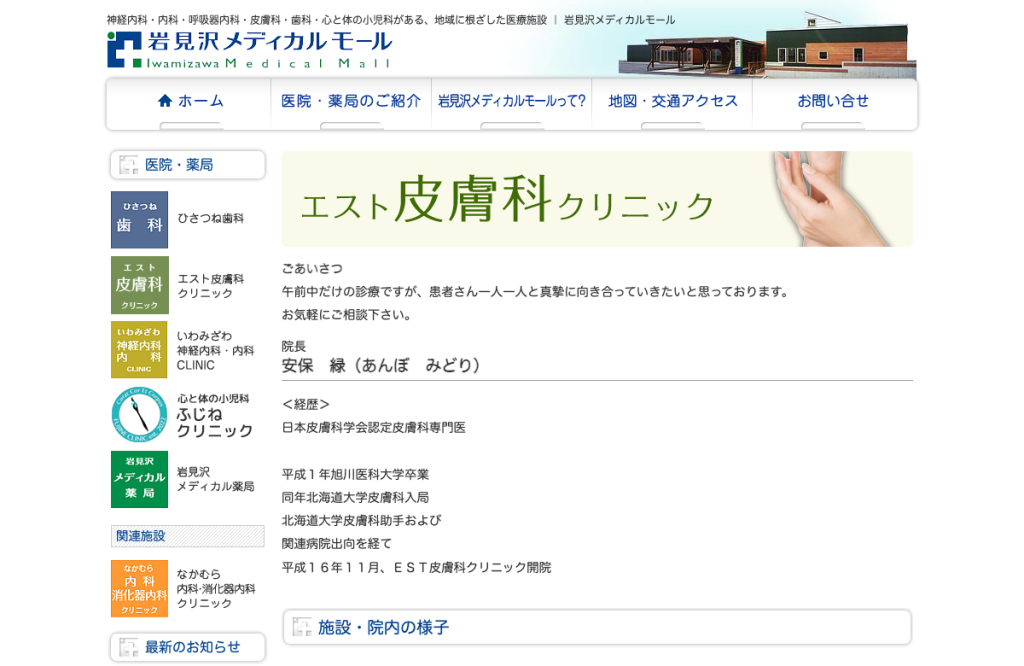Click いわみざわ神経内科・内科 CLINIC link
Viewport: 1024px width, 666px height.
215,351
